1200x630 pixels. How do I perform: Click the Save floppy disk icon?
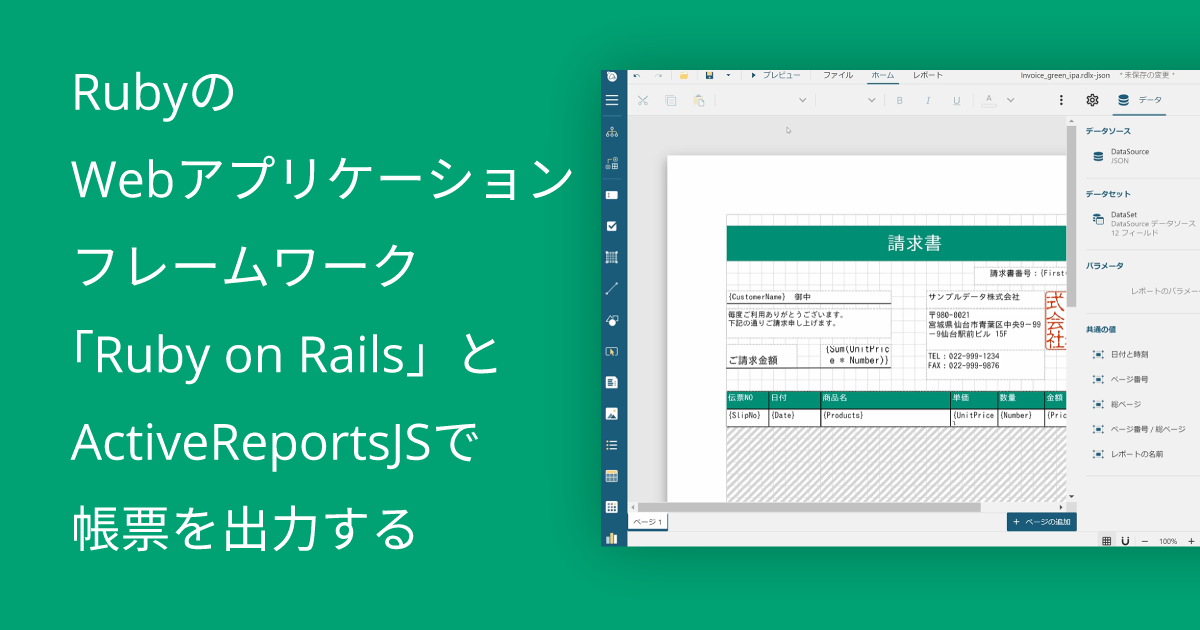click(709, 75)
